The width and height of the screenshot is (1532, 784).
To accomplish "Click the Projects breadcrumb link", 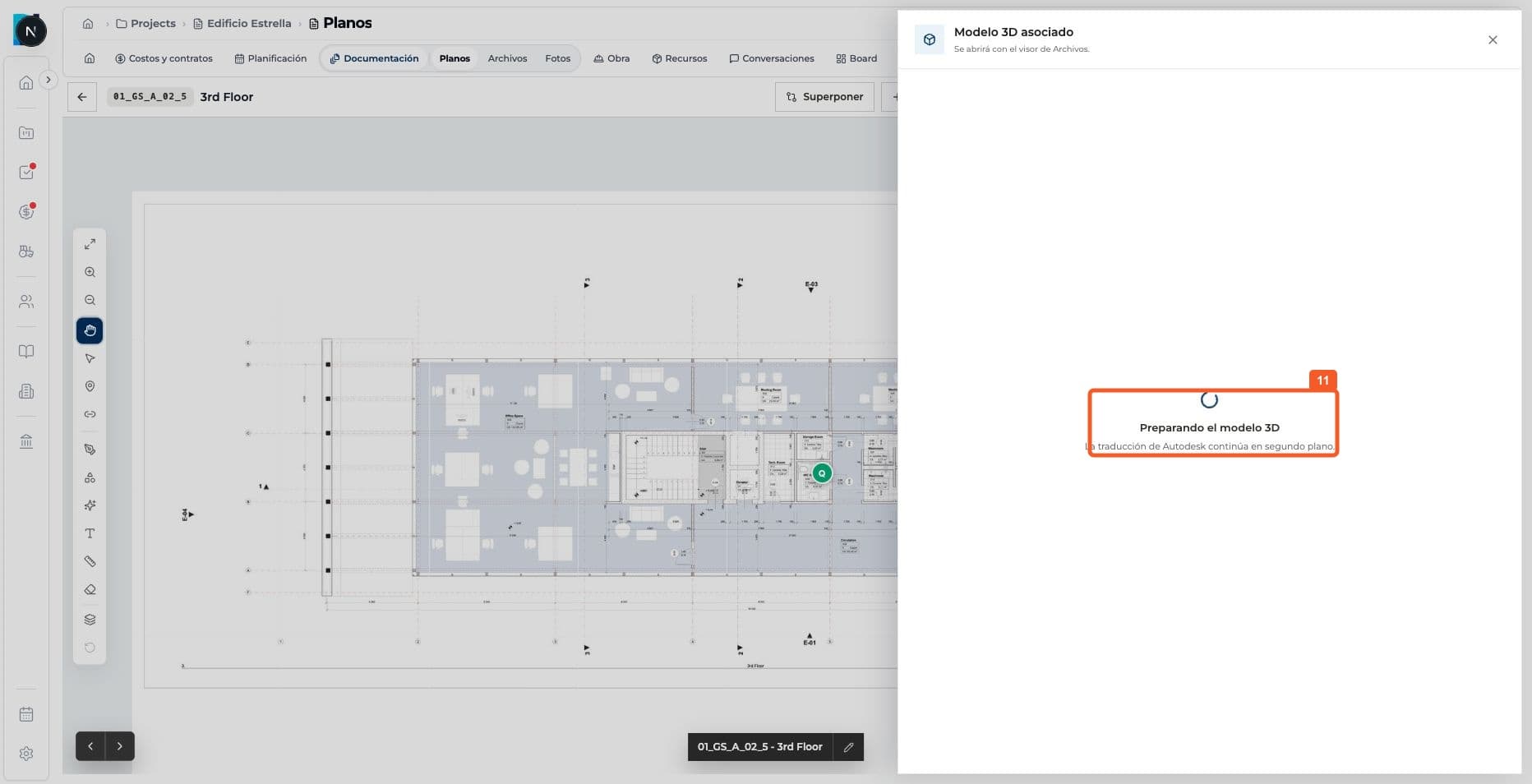I will click(146, 23).
